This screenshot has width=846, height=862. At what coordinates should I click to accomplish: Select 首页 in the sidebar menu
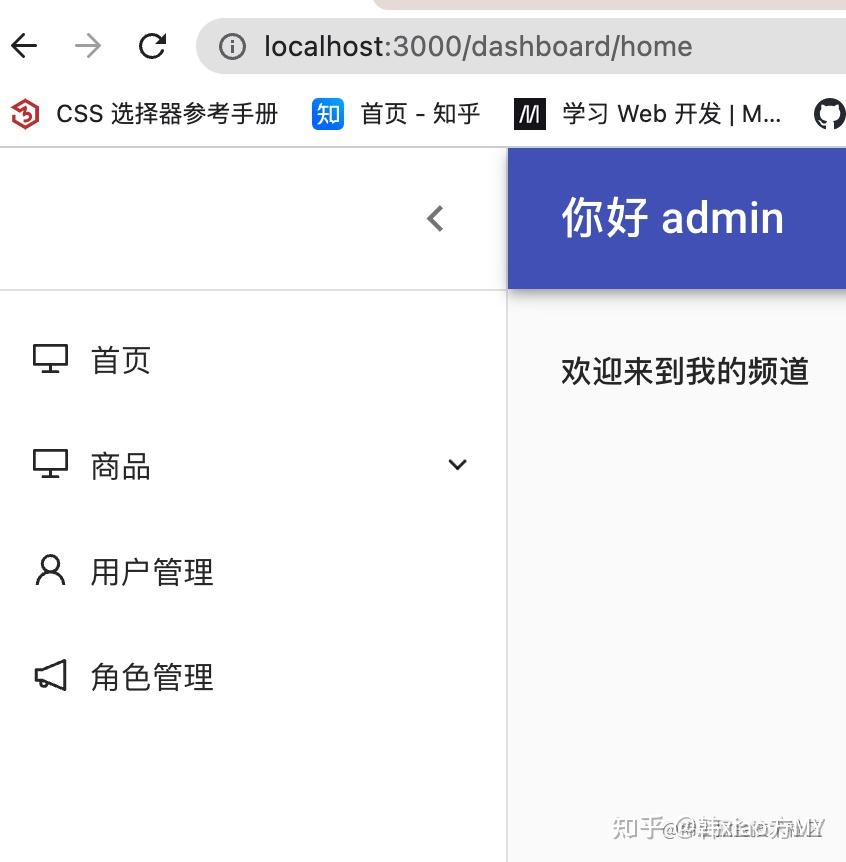[253, 360]
